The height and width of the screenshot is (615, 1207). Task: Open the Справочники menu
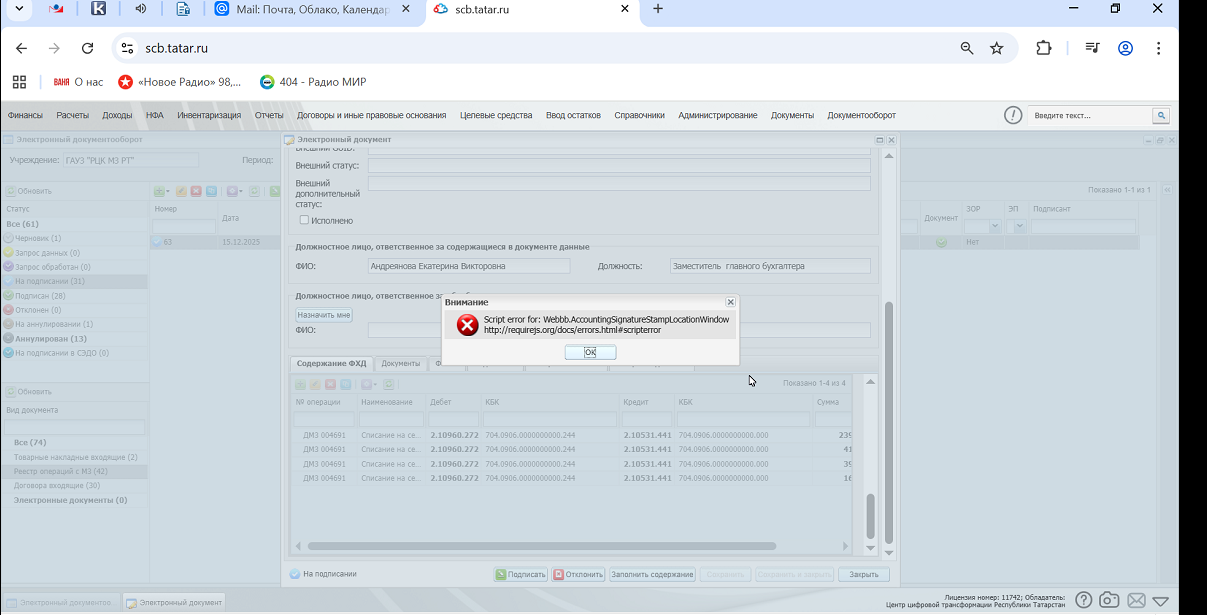[x=639, y=115]
